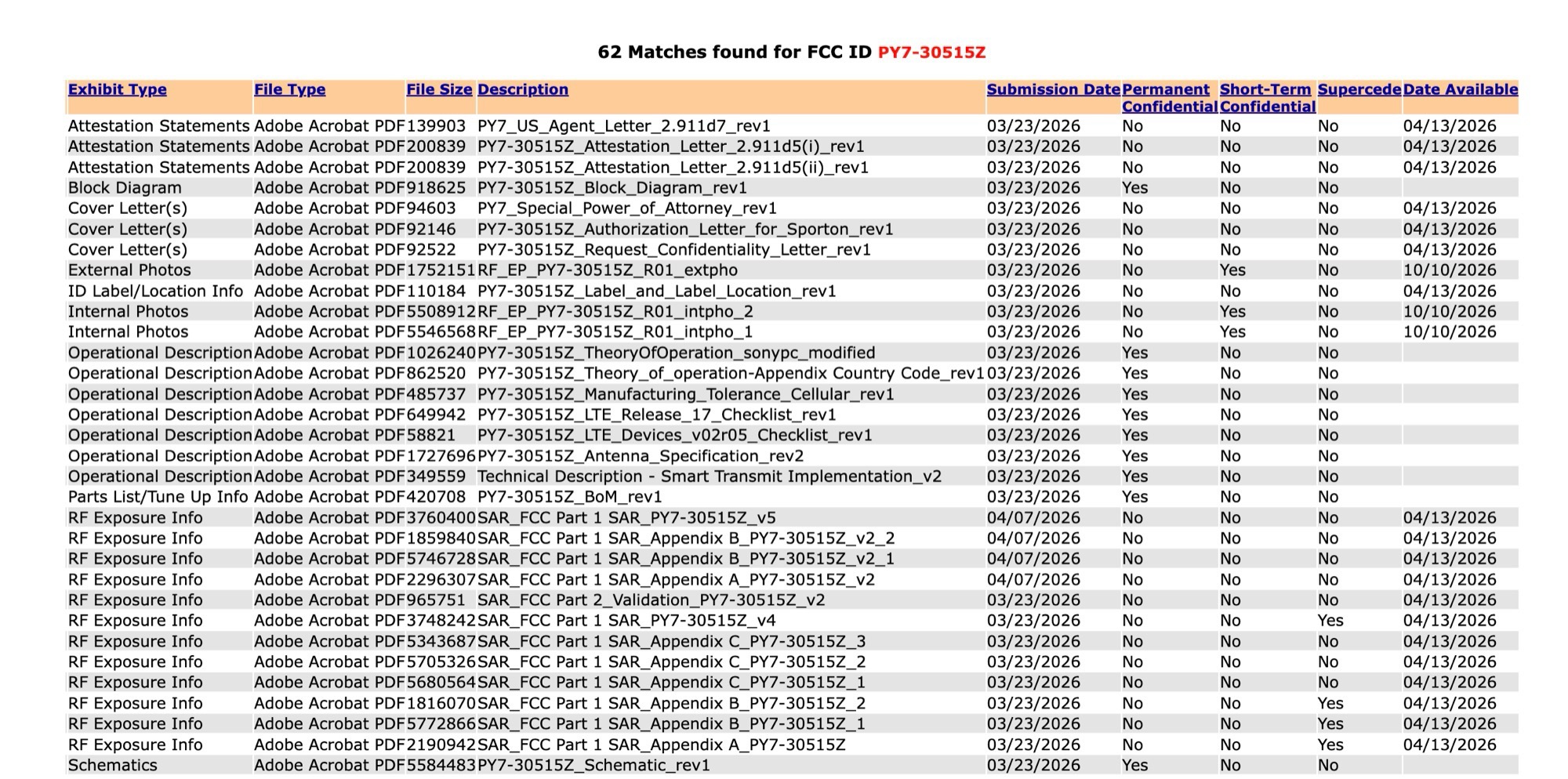Click the External Photos exhibit type cell
Image resolution: width=1568 pixels, height=779 pixels.
tap(129, 270)
